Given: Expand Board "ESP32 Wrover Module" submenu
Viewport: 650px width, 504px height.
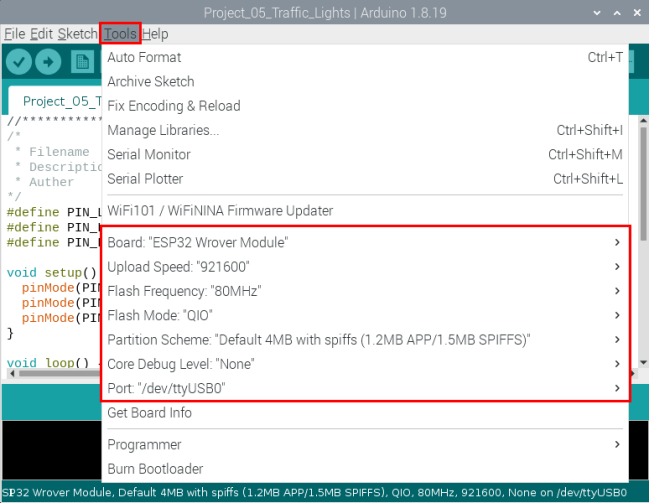Looking at the screenshot, I should coord(365,242).
